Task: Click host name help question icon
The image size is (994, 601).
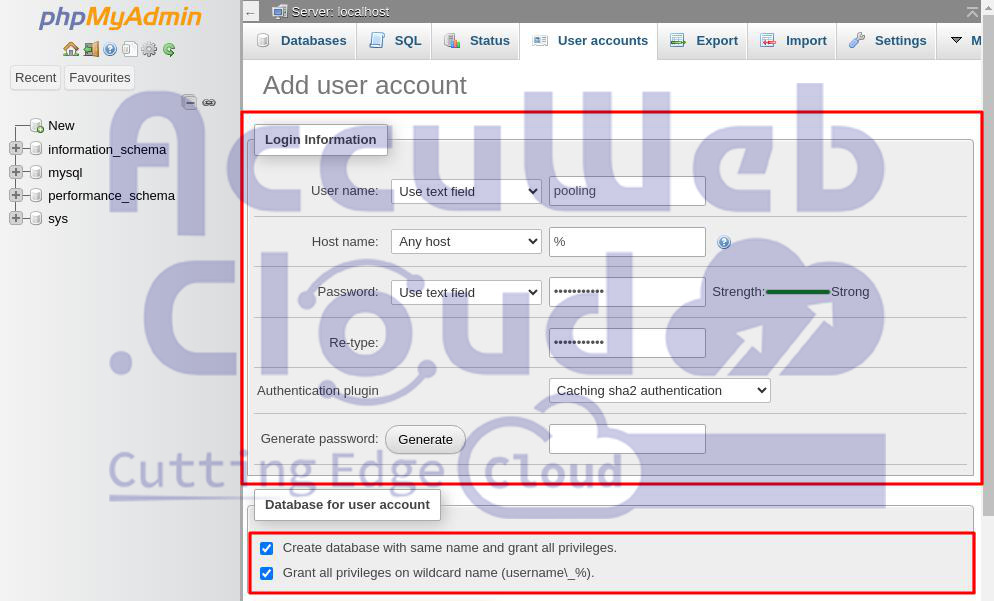Action: [x=724, y=242]
